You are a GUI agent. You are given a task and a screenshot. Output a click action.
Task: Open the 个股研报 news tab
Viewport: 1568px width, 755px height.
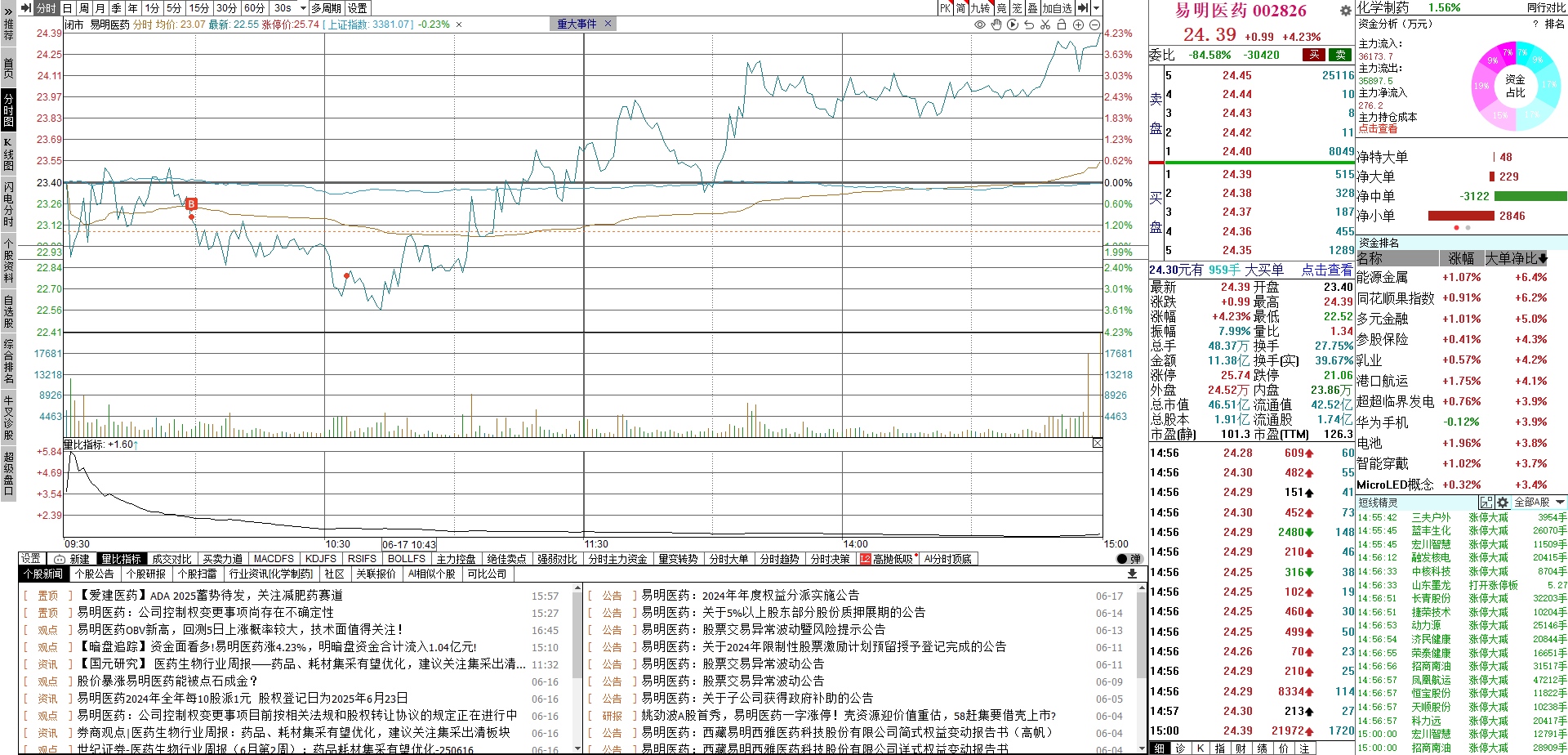[x=145, y=574]
